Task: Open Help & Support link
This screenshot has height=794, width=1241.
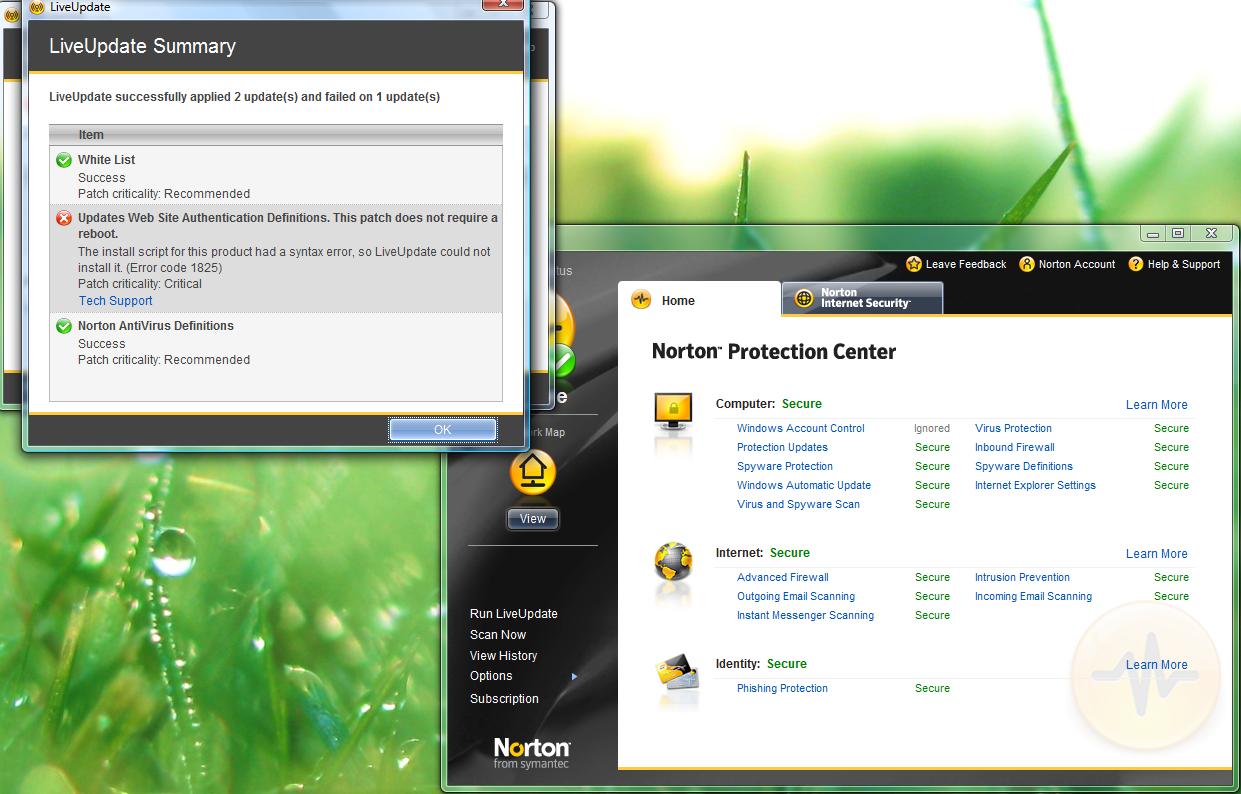Action: [1184, 264]
